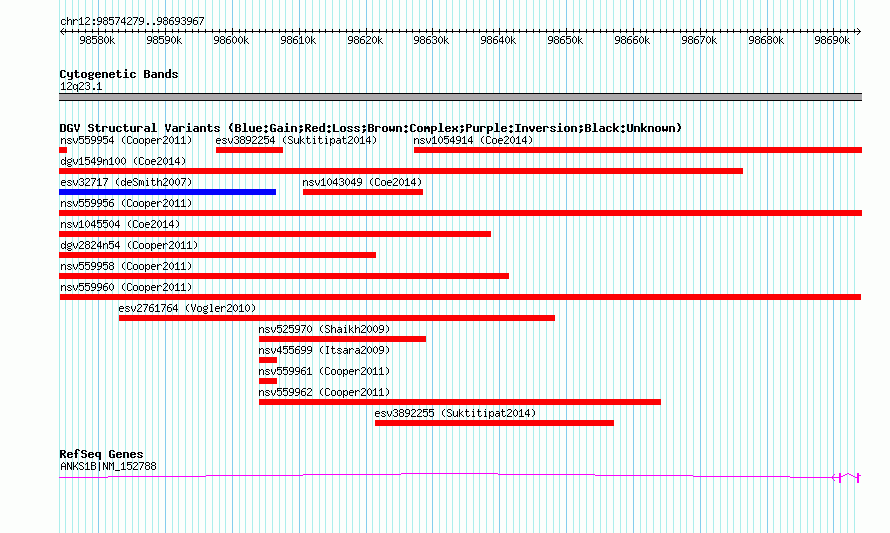Click the DGV Structural Variants track title
The image size is (890, 533).
point(370,128)
